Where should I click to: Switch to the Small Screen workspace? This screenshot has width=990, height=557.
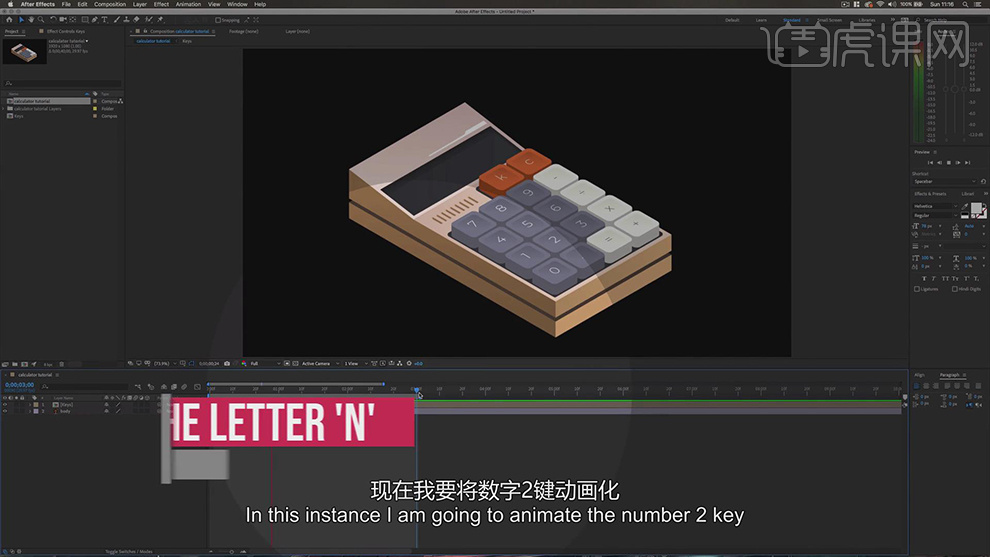click(830, 20)
